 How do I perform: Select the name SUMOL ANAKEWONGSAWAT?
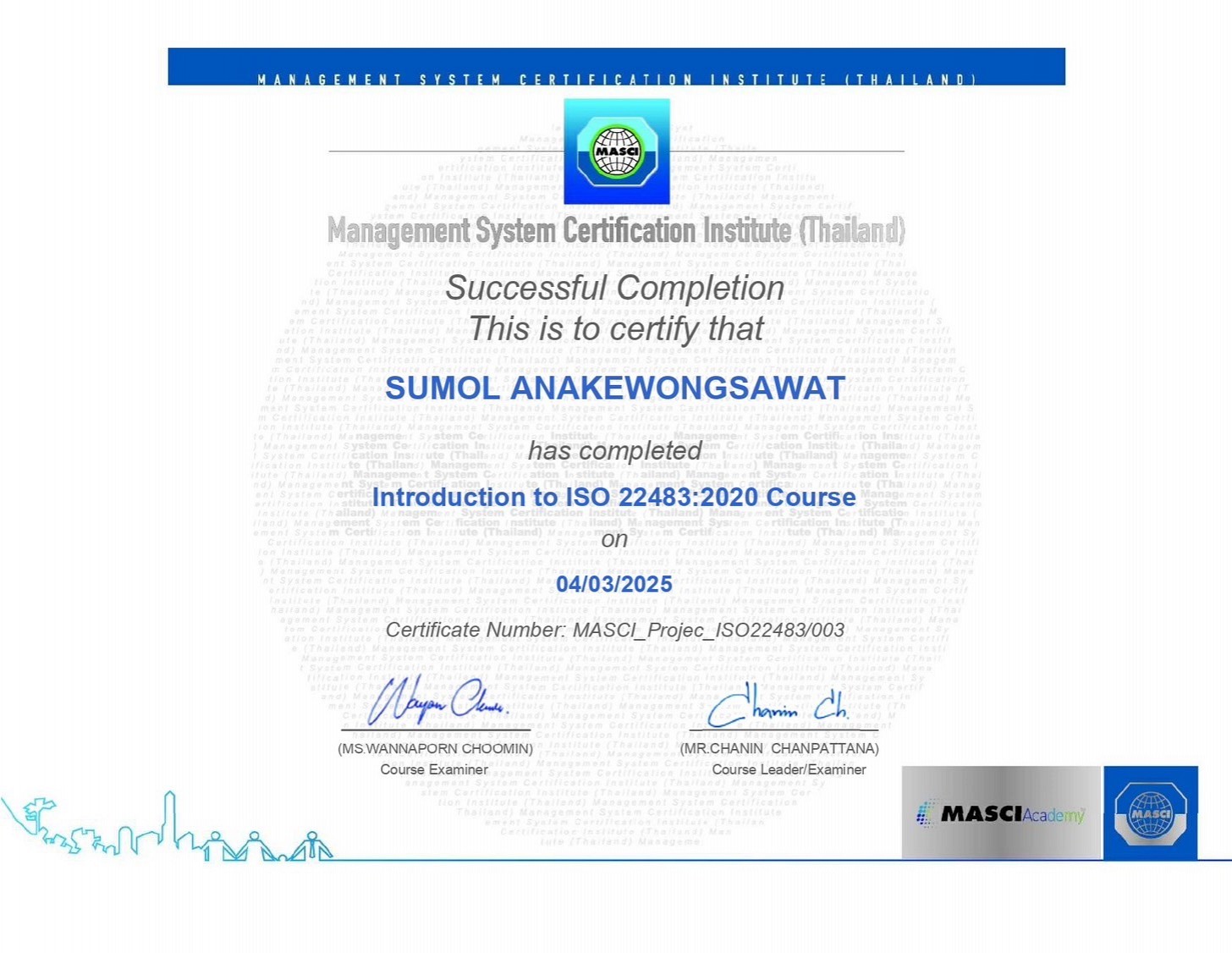click(x=615, y=388)
